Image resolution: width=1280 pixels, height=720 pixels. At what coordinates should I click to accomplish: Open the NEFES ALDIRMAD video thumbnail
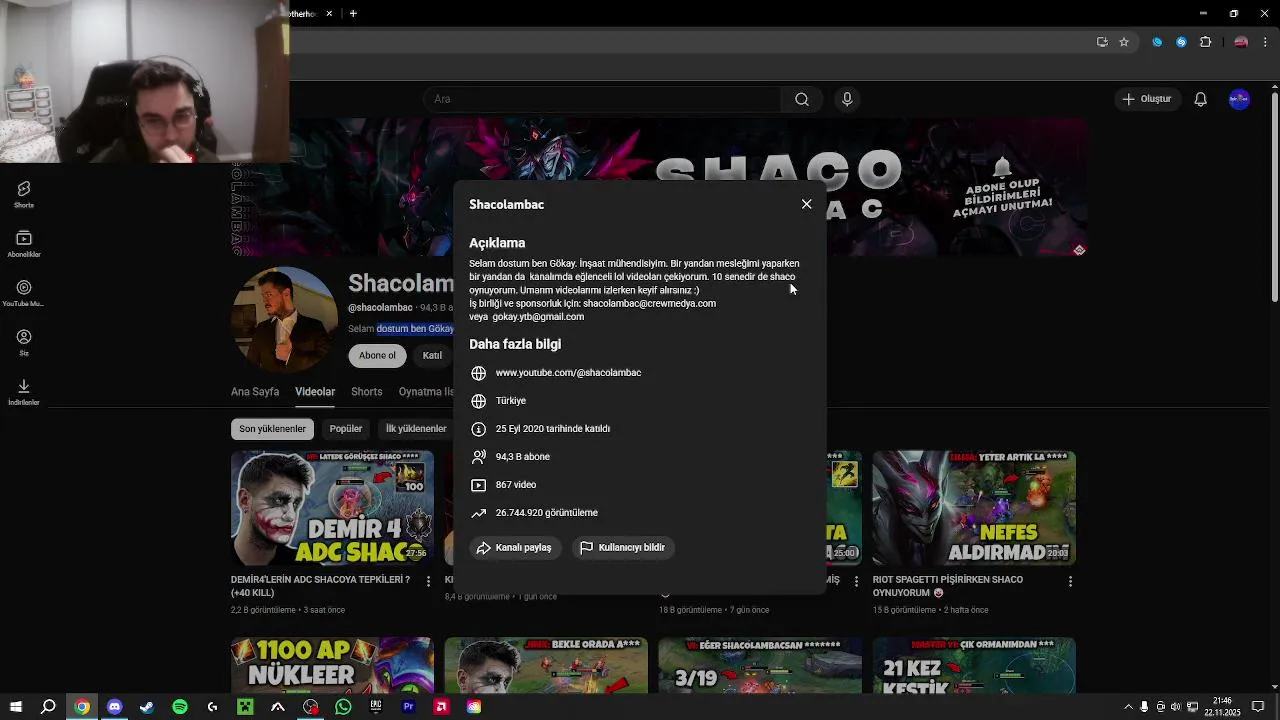click(974, 508)
